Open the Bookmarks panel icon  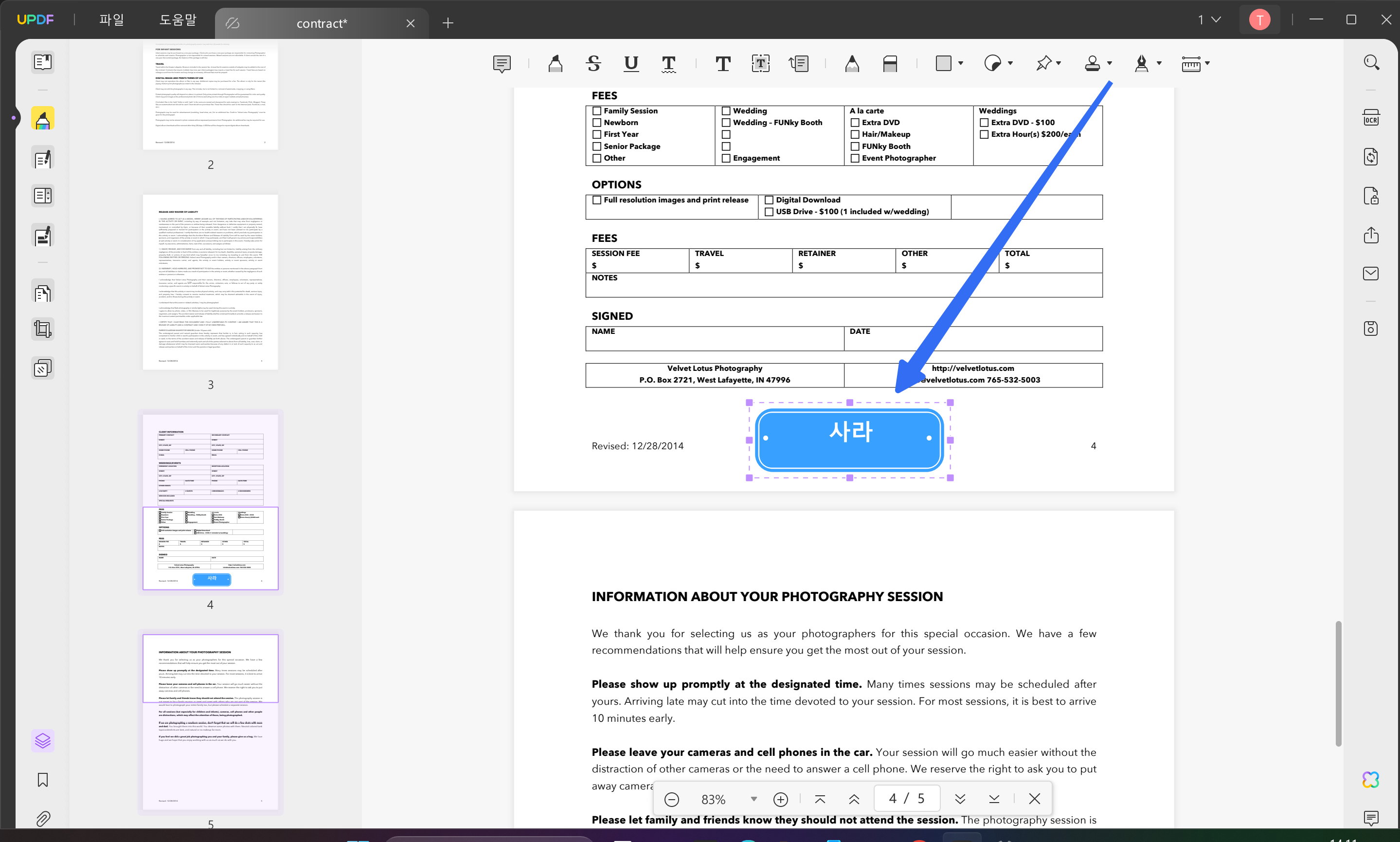[x=42, y=780]
